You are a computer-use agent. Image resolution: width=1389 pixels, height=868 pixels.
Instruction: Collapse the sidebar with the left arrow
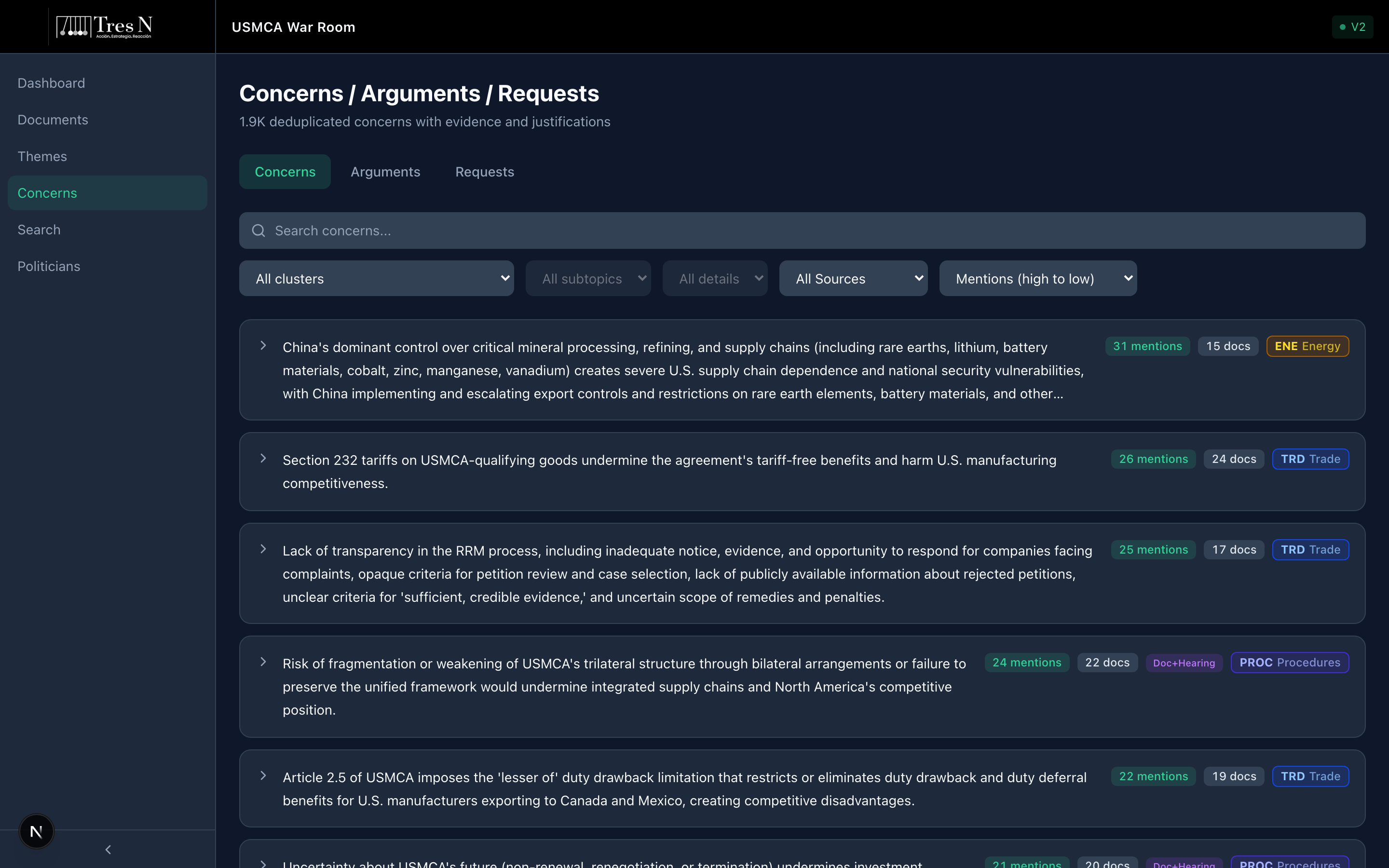108,849
